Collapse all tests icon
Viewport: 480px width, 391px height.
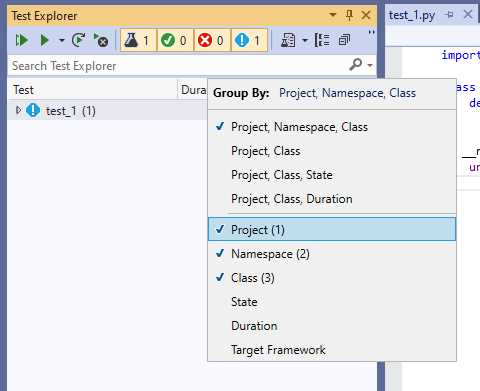[344, 40]
